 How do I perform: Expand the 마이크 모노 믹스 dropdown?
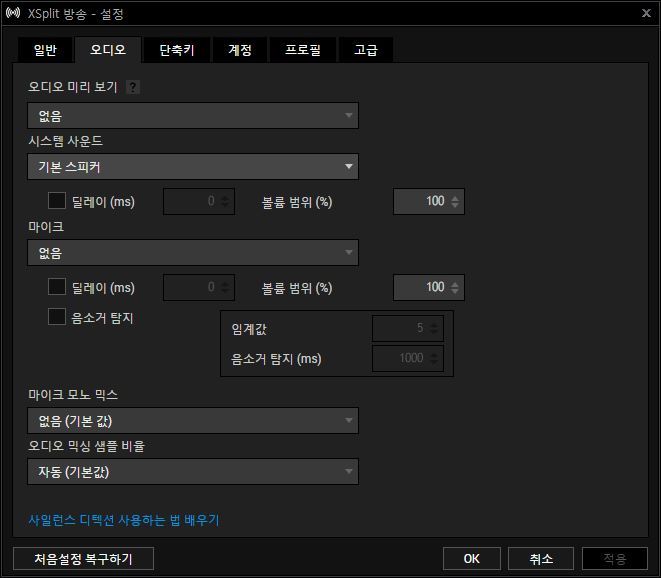point(193,420)
